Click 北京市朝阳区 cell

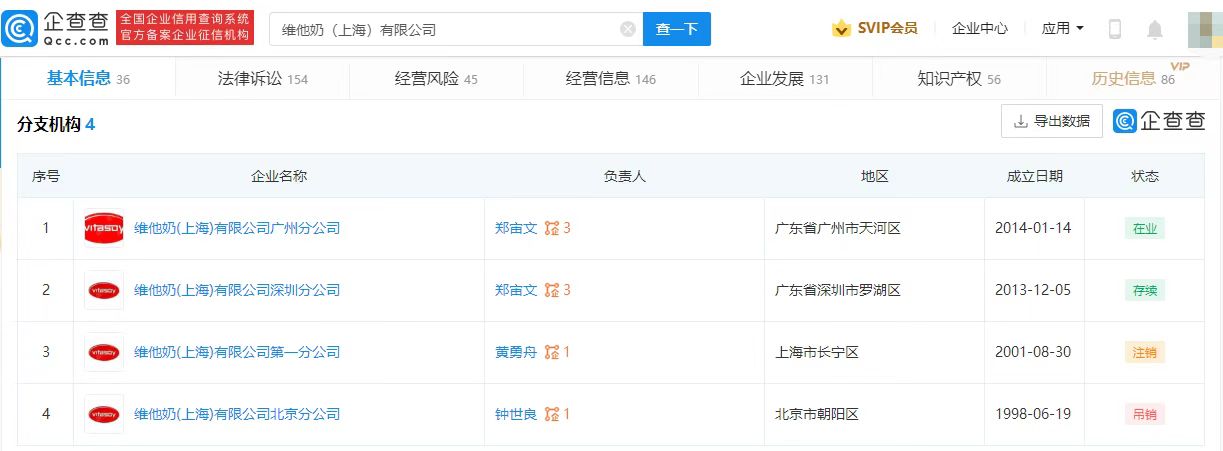(x=817, y=414)
